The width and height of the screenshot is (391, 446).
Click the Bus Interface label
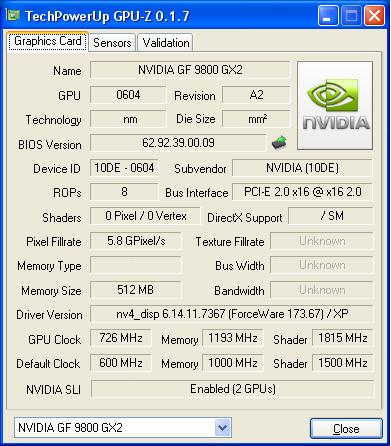[197, 193]
